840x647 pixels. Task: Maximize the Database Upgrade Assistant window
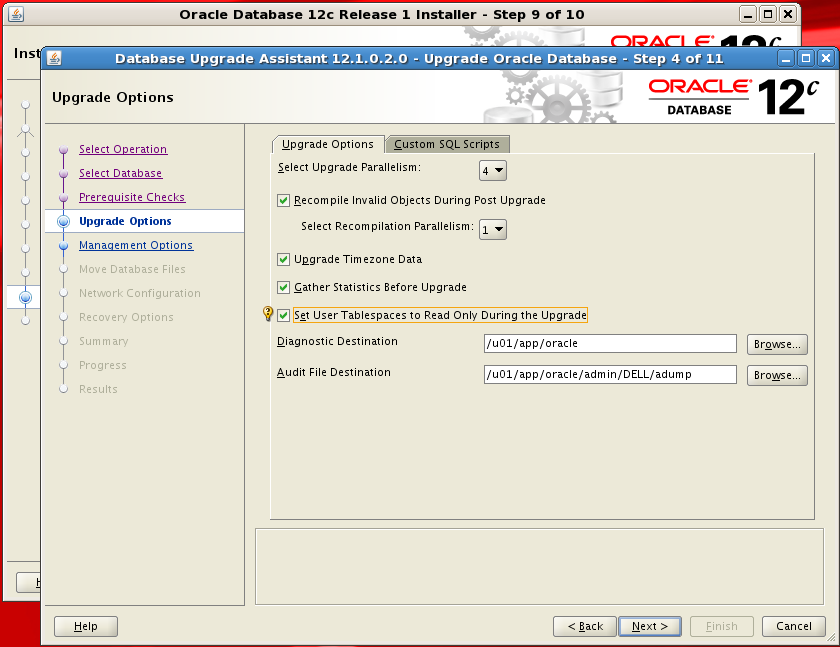click(x=806, y=58)
